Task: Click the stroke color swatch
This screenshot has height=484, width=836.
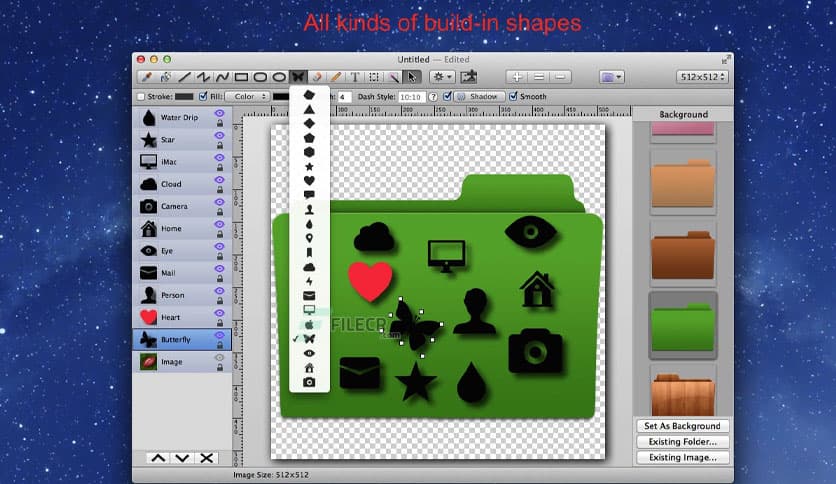Action: point(184,96)
